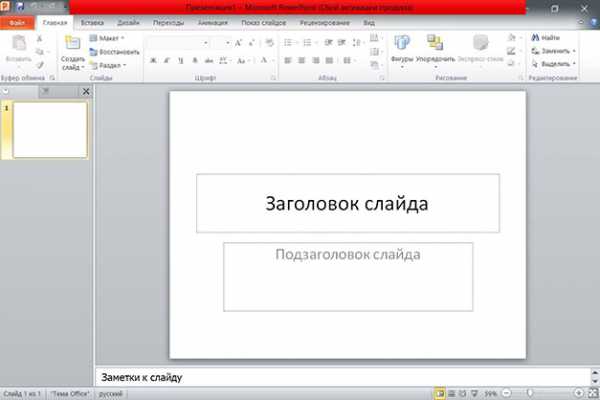Image resolution: width=600 pixels, height=400 pixels.
Task: Click the русский language button in status bar
Action: [109, 393]
